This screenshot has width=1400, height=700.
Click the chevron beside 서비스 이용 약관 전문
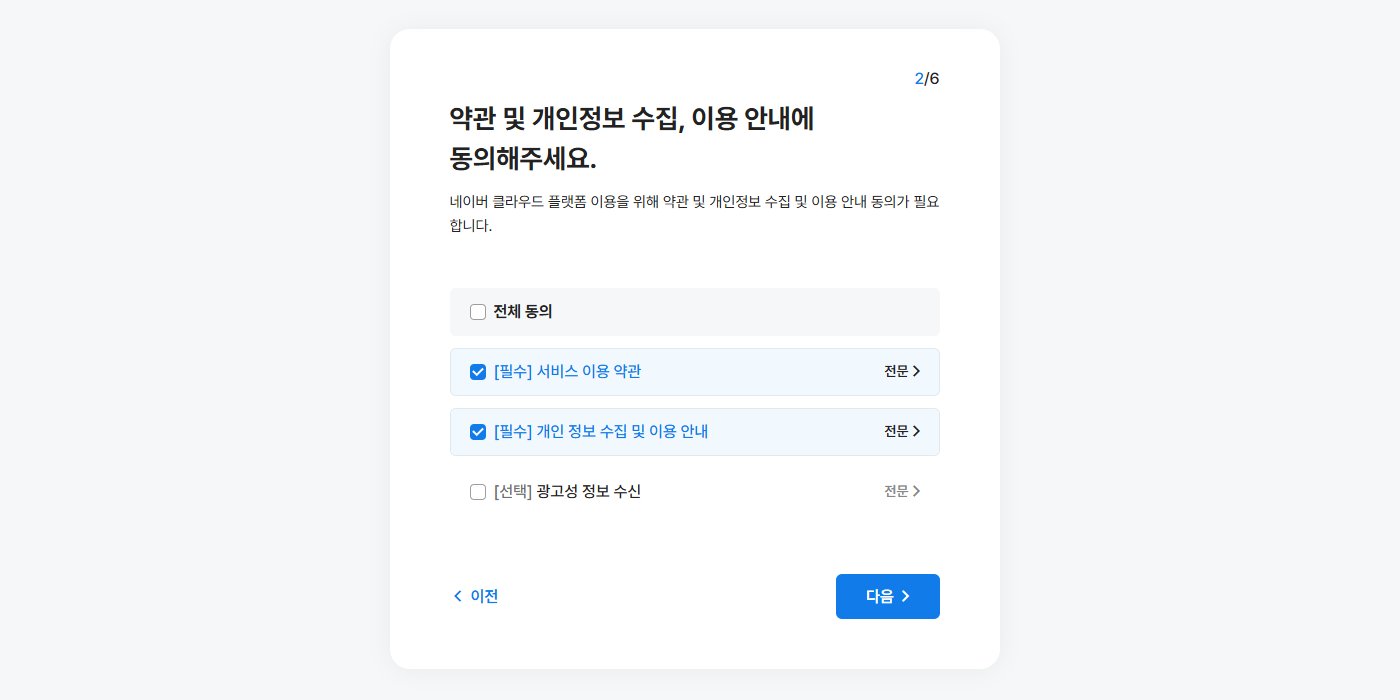916,372
